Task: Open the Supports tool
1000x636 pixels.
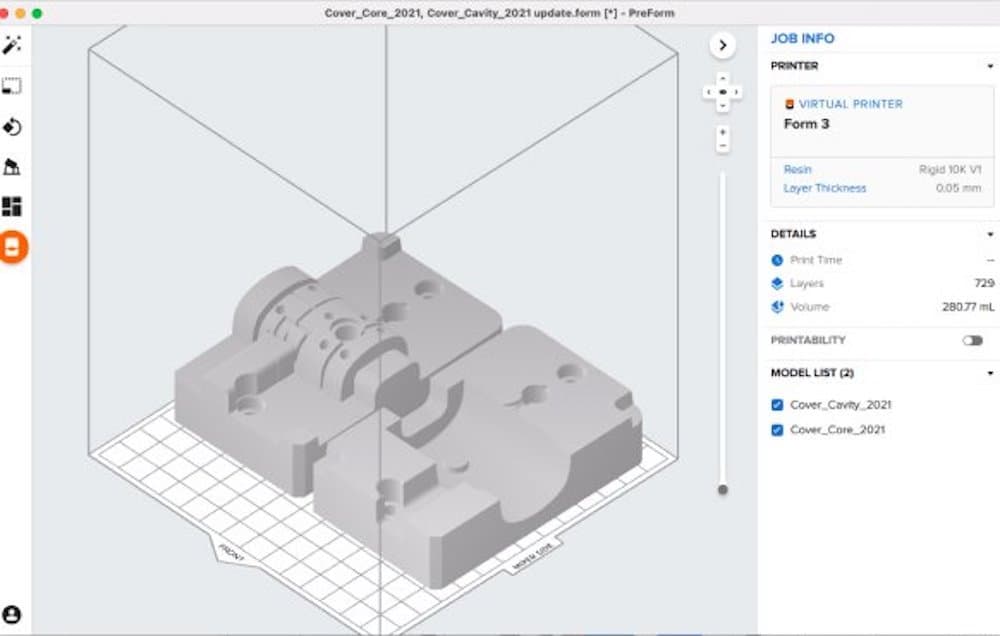Action: pos(13,167)
